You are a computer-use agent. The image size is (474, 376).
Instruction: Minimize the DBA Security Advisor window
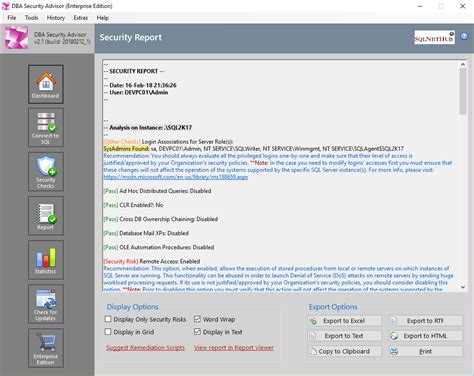pyautogui.click(x=420, y=6)
